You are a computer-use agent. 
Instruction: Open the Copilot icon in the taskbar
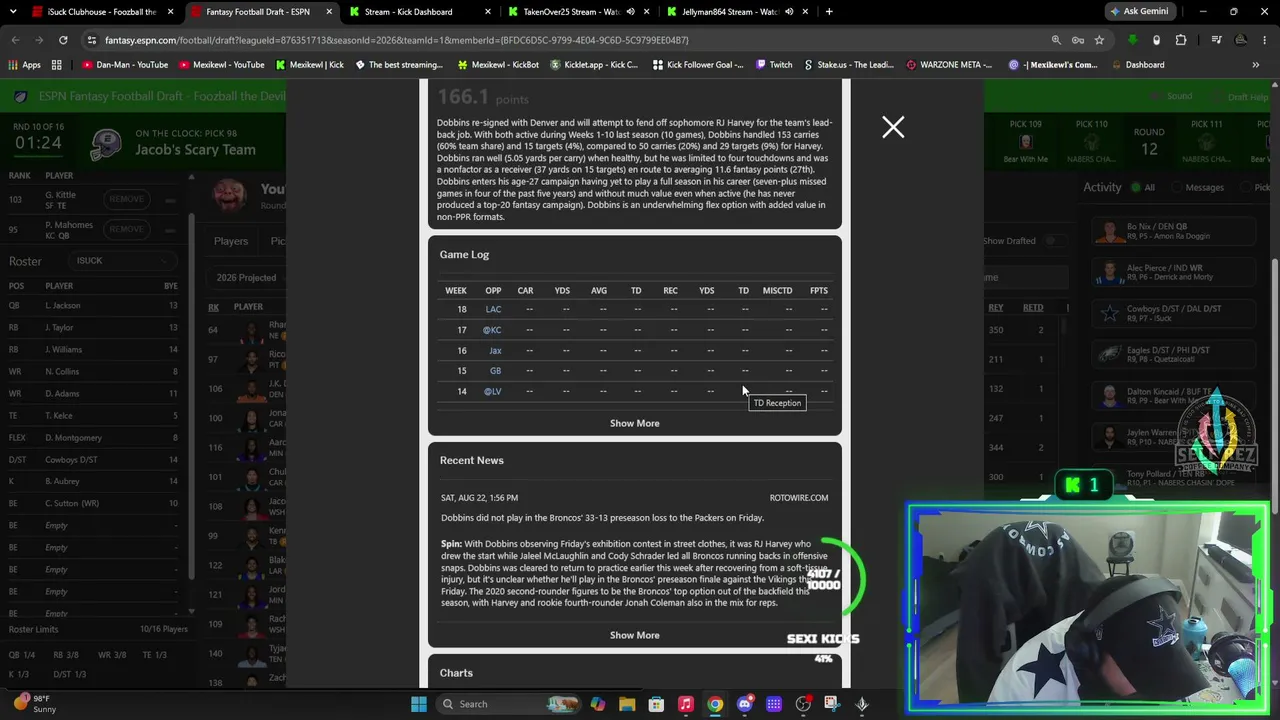coord(597,704)
